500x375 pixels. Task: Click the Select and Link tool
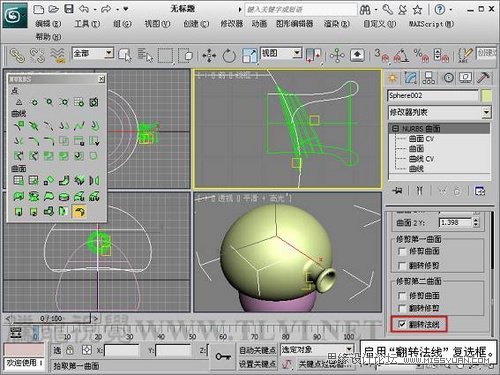pyautogui.click(x=17, y=55)
